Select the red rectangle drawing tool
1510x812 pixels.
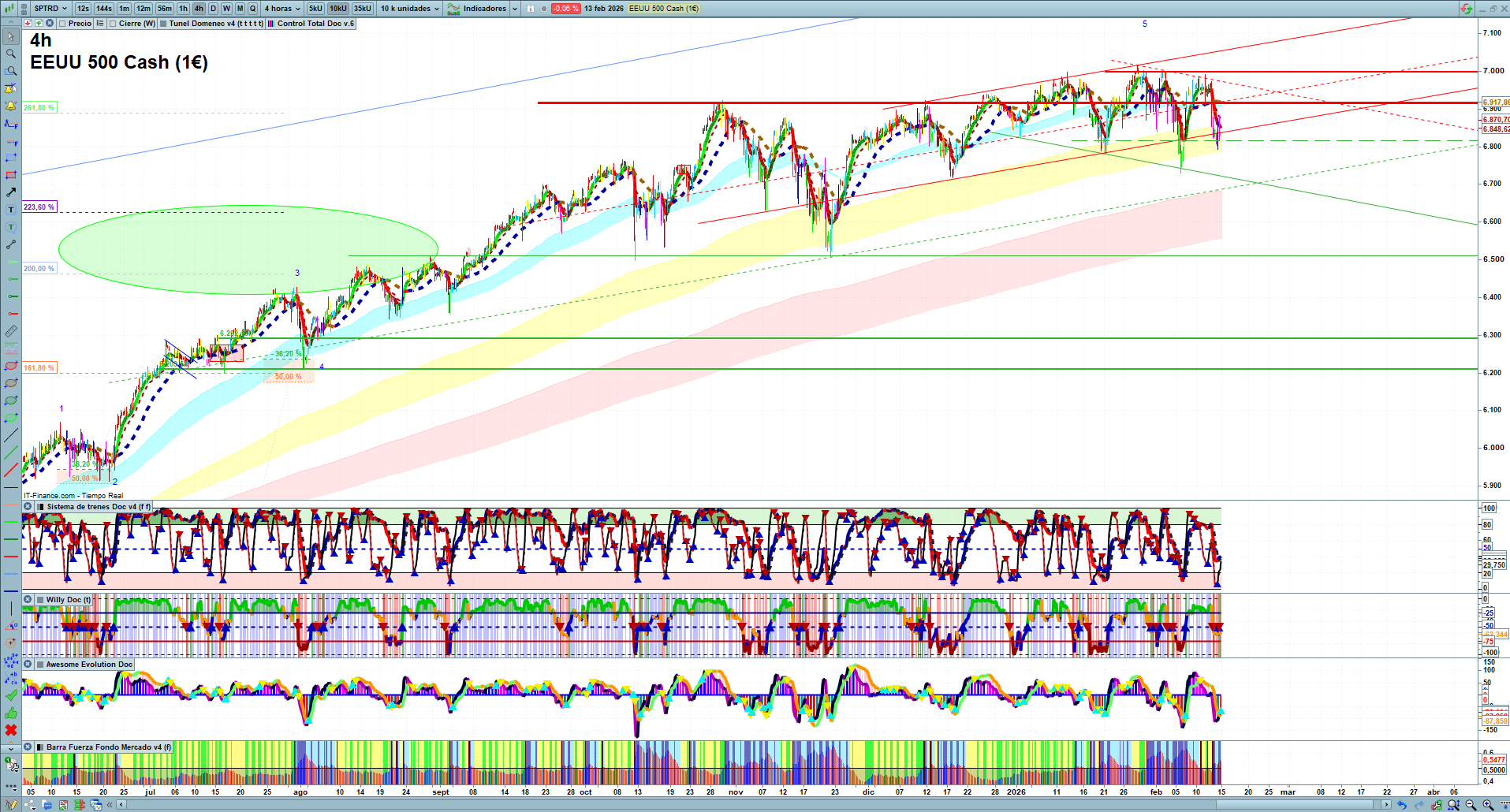pos(11,175)
